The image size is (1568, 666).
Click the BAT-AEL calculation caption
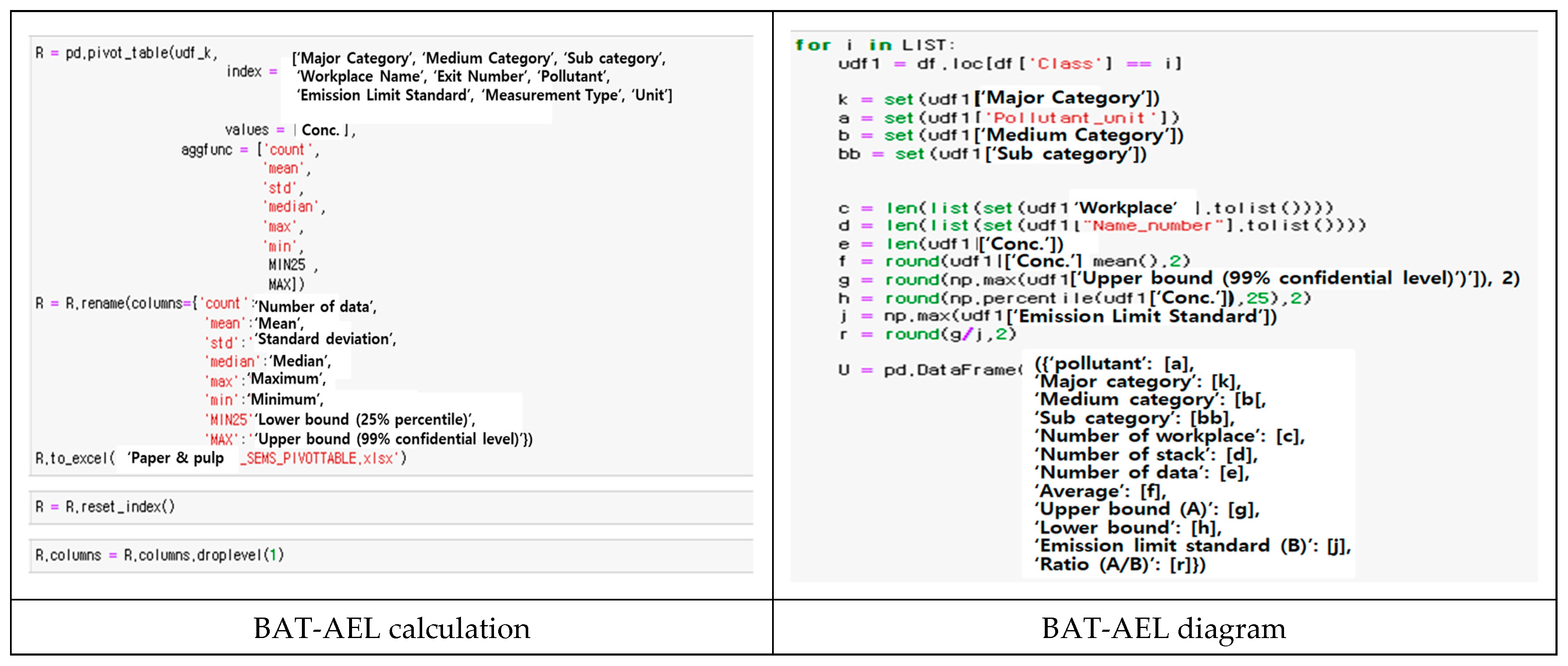pos(391,628)
